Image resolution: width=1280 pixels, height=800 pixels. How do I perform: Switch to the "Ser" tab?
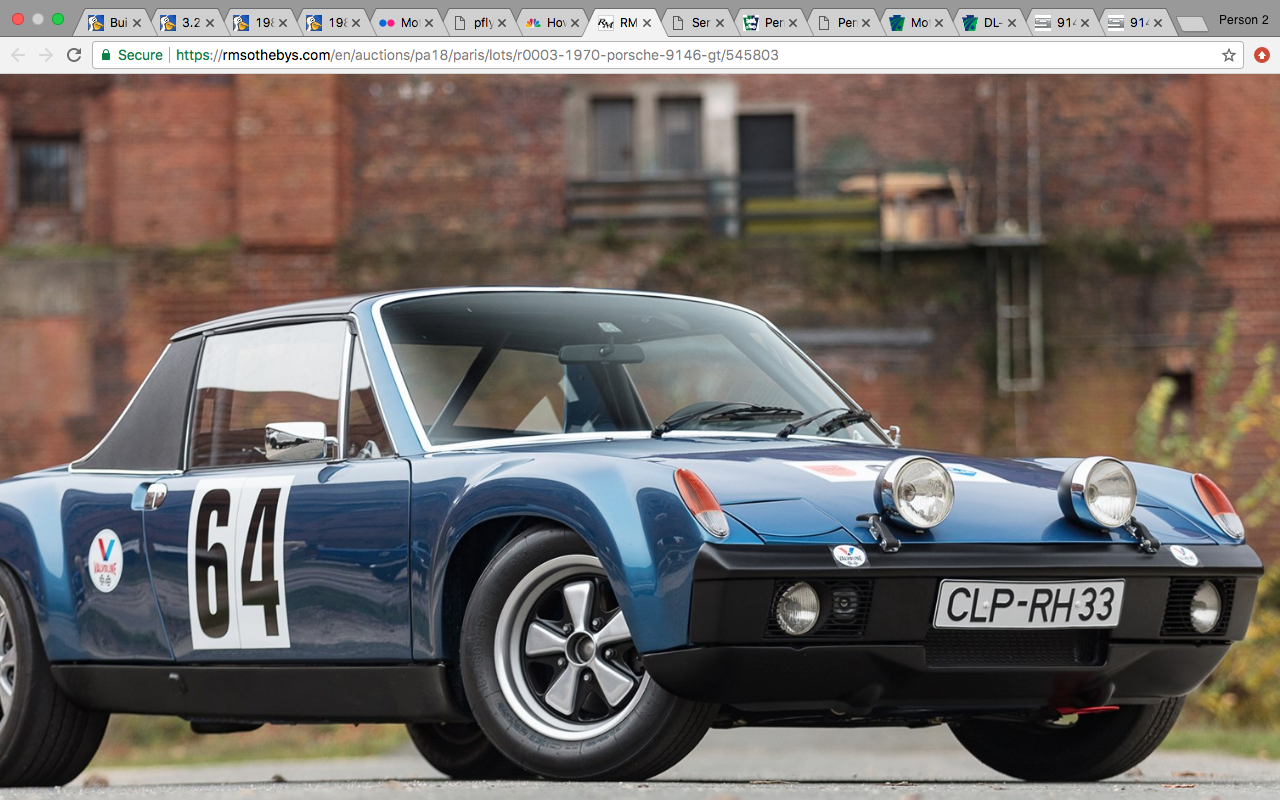point(694,23)
